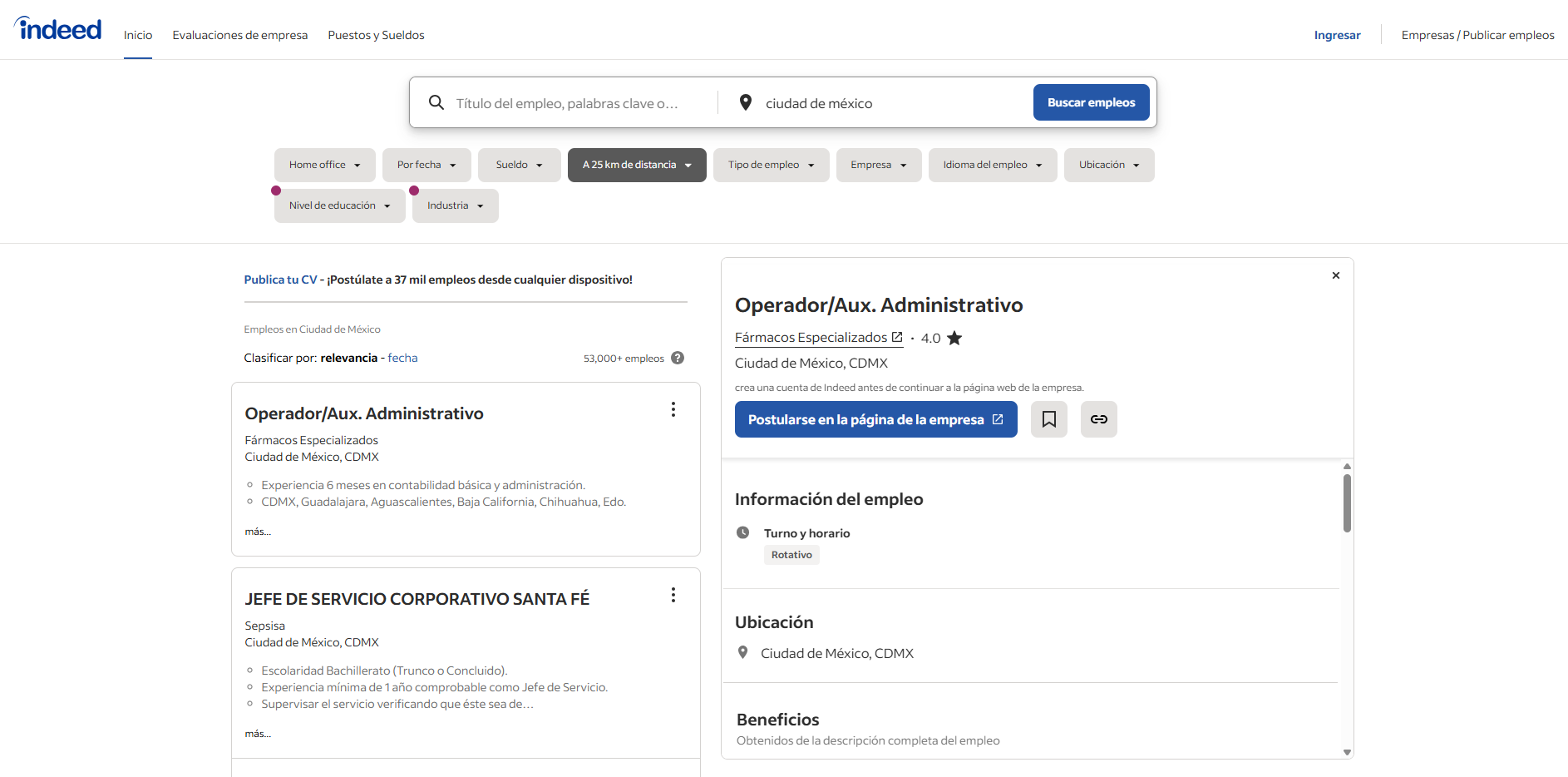Open the Sueldo filter dropdown
The height and width of the screenshot is (777, 1568).
[x=520, y=165]
